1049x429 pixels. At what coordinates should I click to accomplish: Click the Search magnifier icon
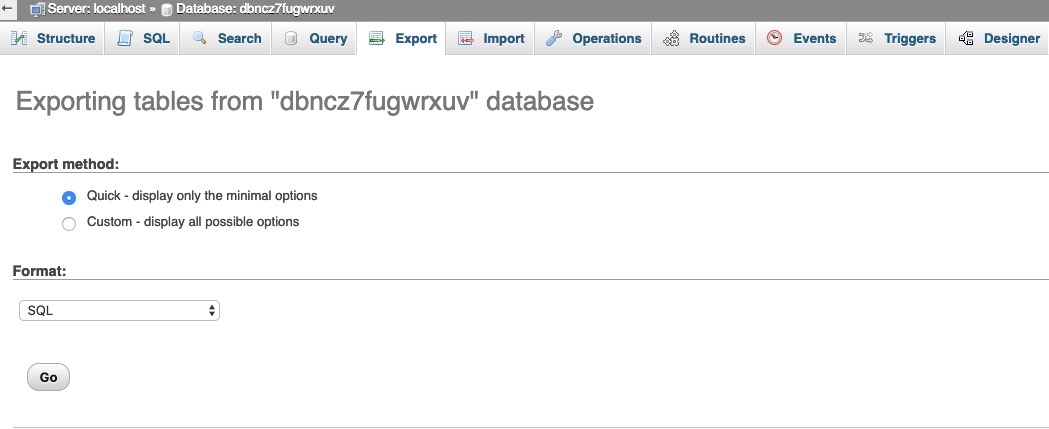coord(199,38)
